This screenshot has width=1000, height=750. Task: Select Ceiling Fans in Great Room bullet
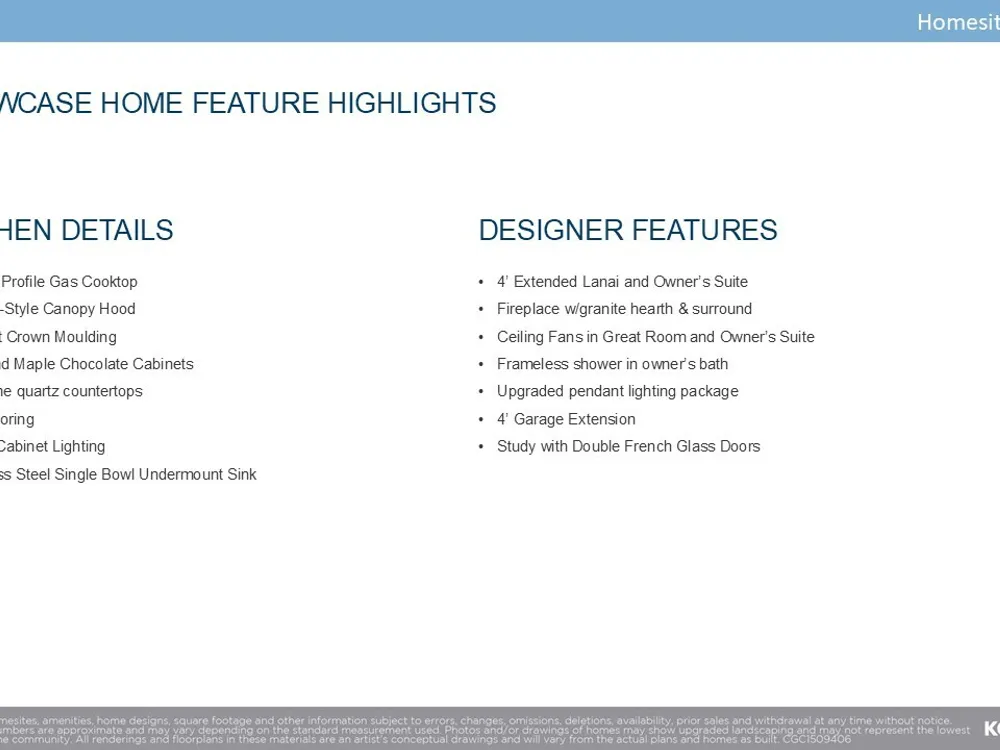click(x=655, y=337)
